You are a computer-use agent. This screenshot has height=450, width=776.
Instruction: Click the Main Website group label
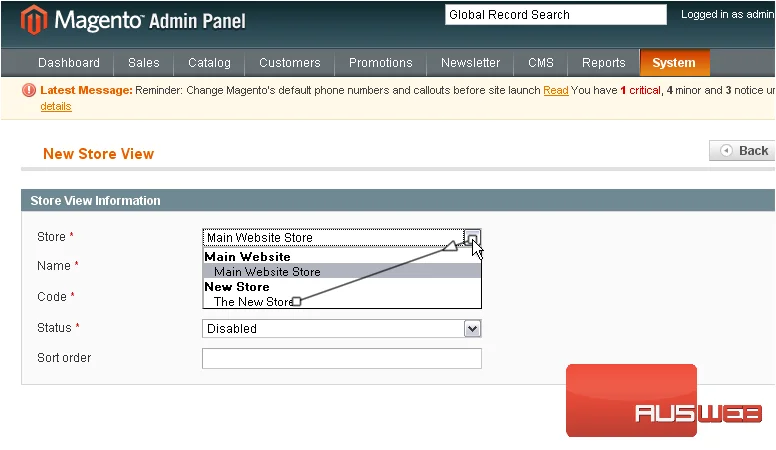[x=247, y=257]
